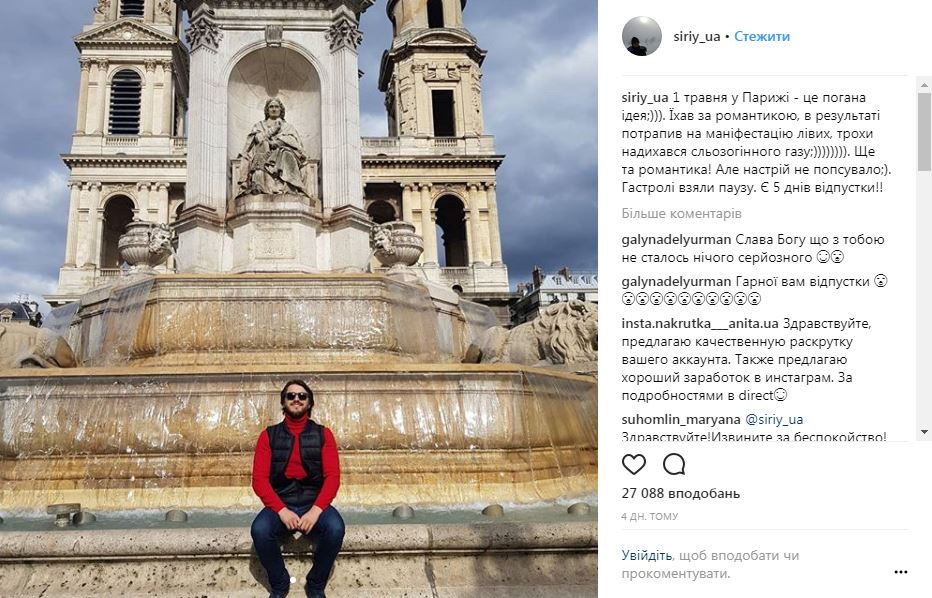Screen dimensions: 932x598
Task: Open the comment bubble icon
Action: (674, 464)
